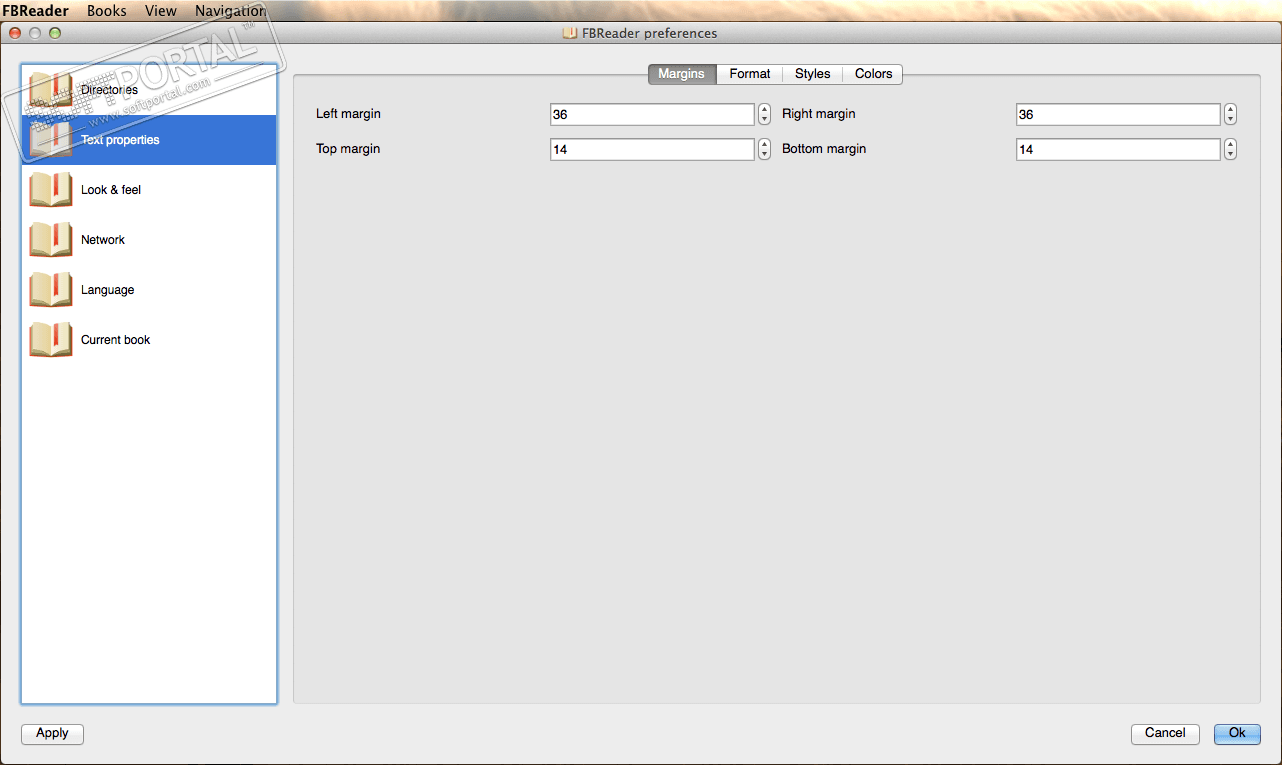Click the Apply button
The height and width of the screenshot is (765, 1282).
click(x=52, y=734)
